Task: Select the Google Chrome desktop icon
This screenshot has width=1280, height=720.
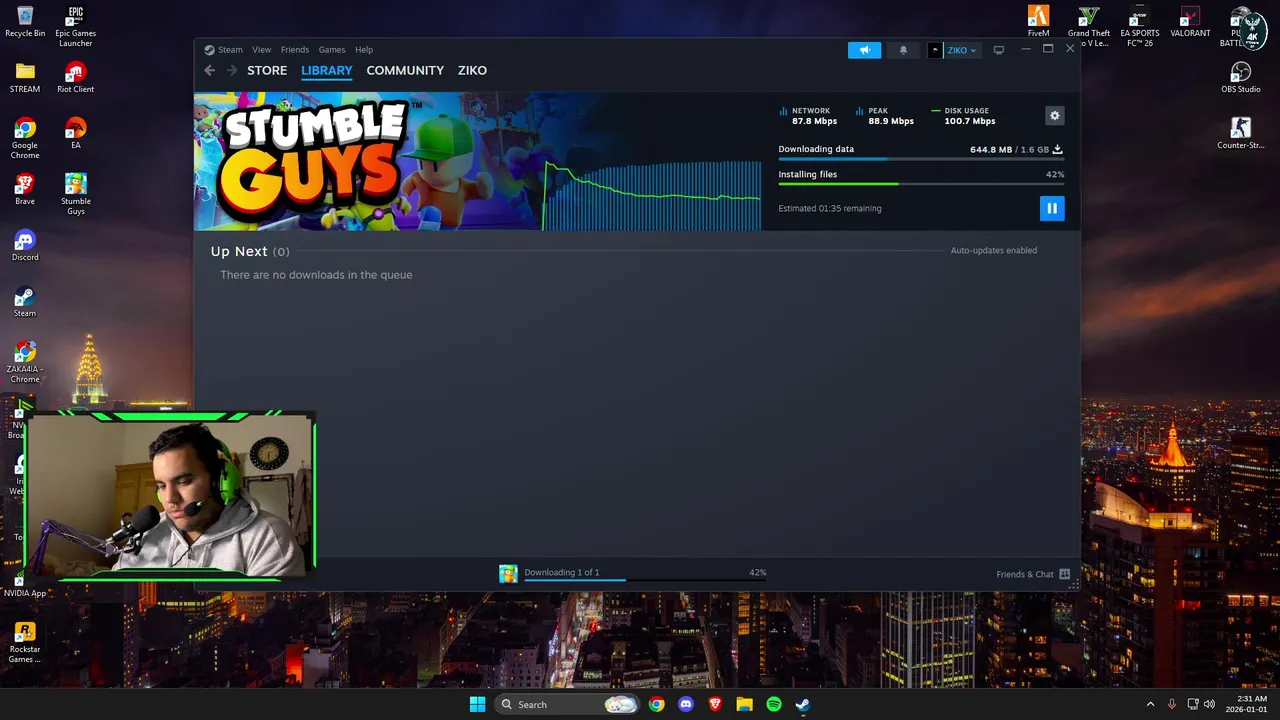Action: coord(25,138)
